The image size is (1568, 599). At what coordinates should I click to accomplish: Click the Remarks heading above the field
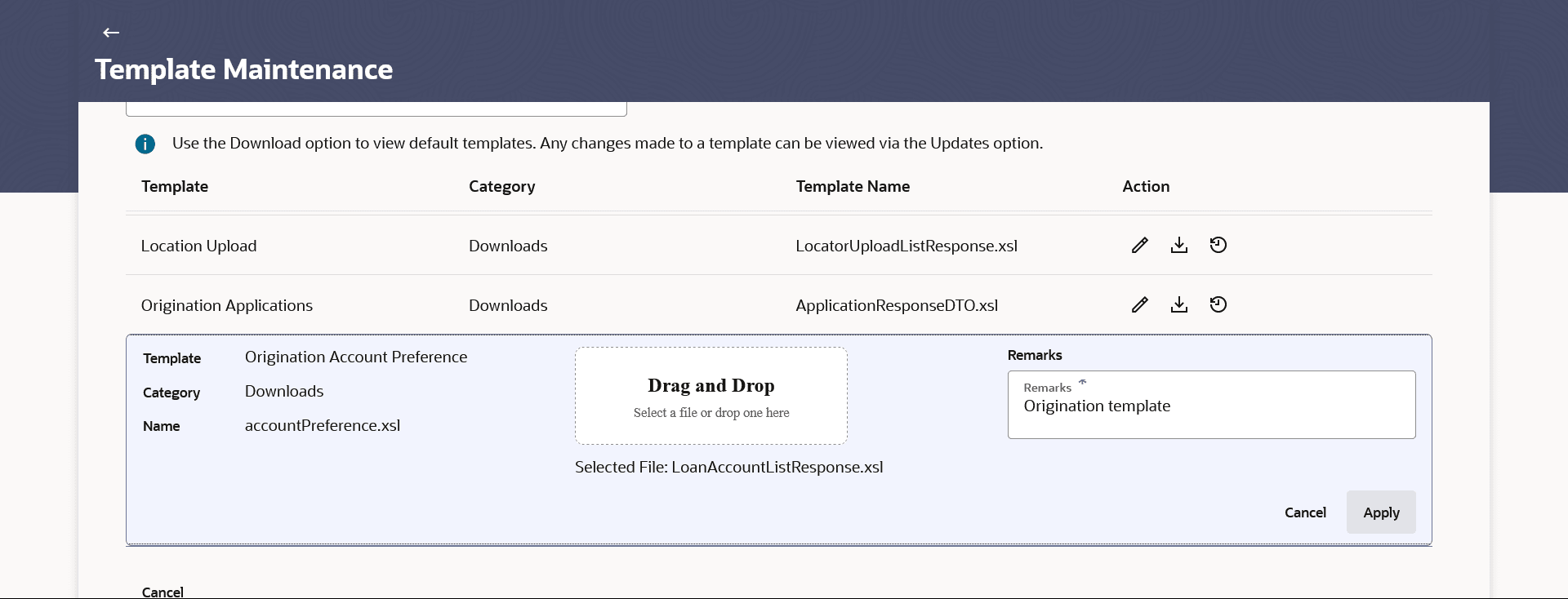(1035, 355)
